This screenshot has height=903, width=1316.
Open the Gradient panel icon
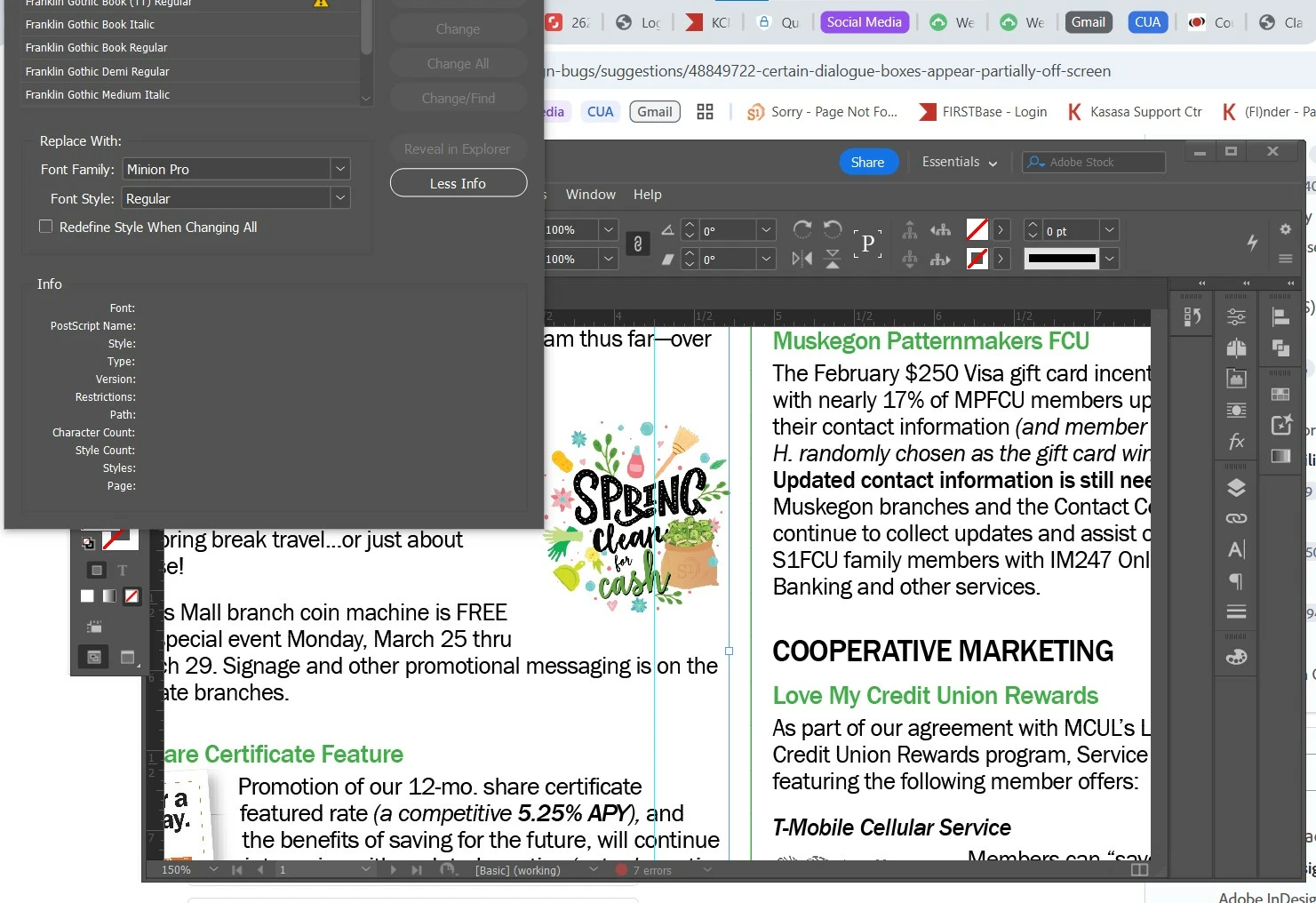pos(1280,456)
